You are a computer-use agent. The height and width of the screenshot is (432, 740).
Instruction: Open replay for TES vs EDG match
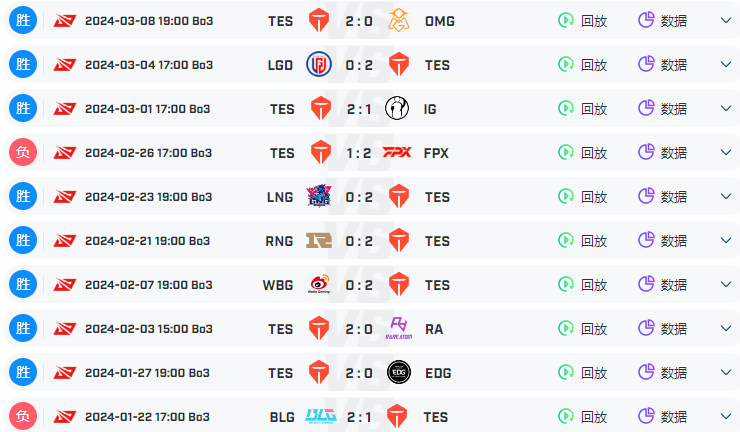point(582,372)
